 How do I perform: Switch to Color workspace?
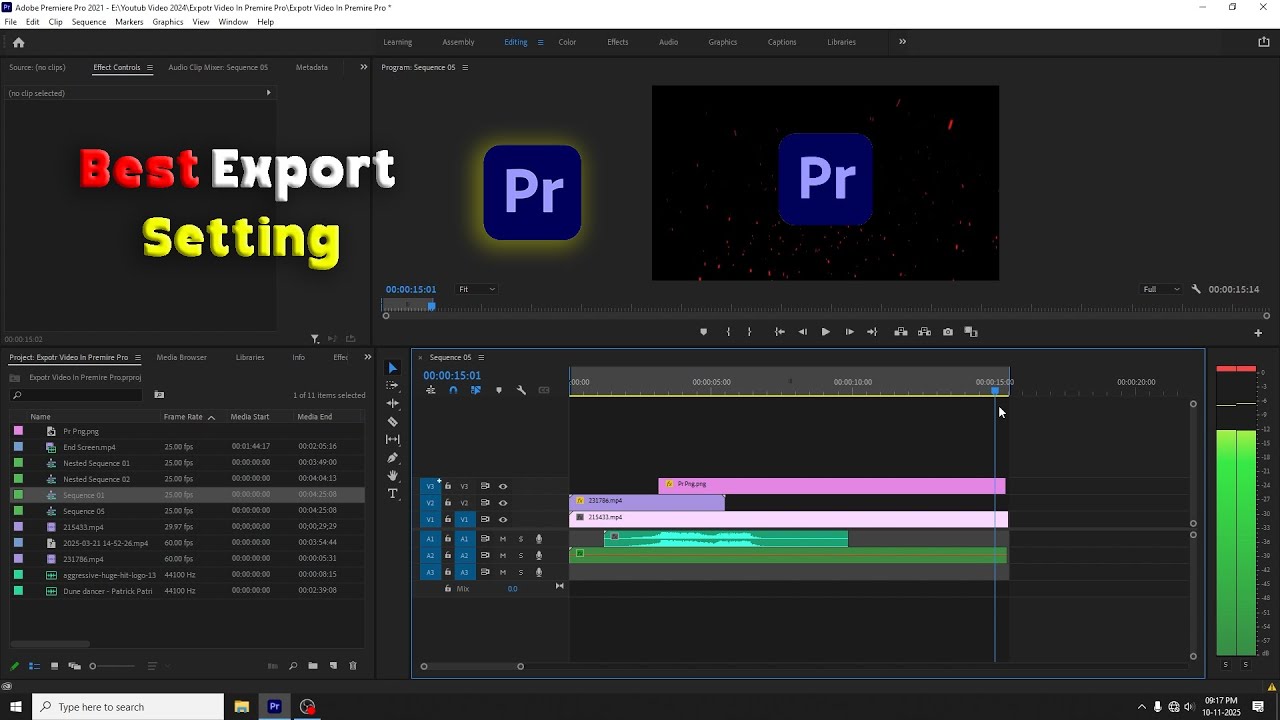[x=567, y=42]
